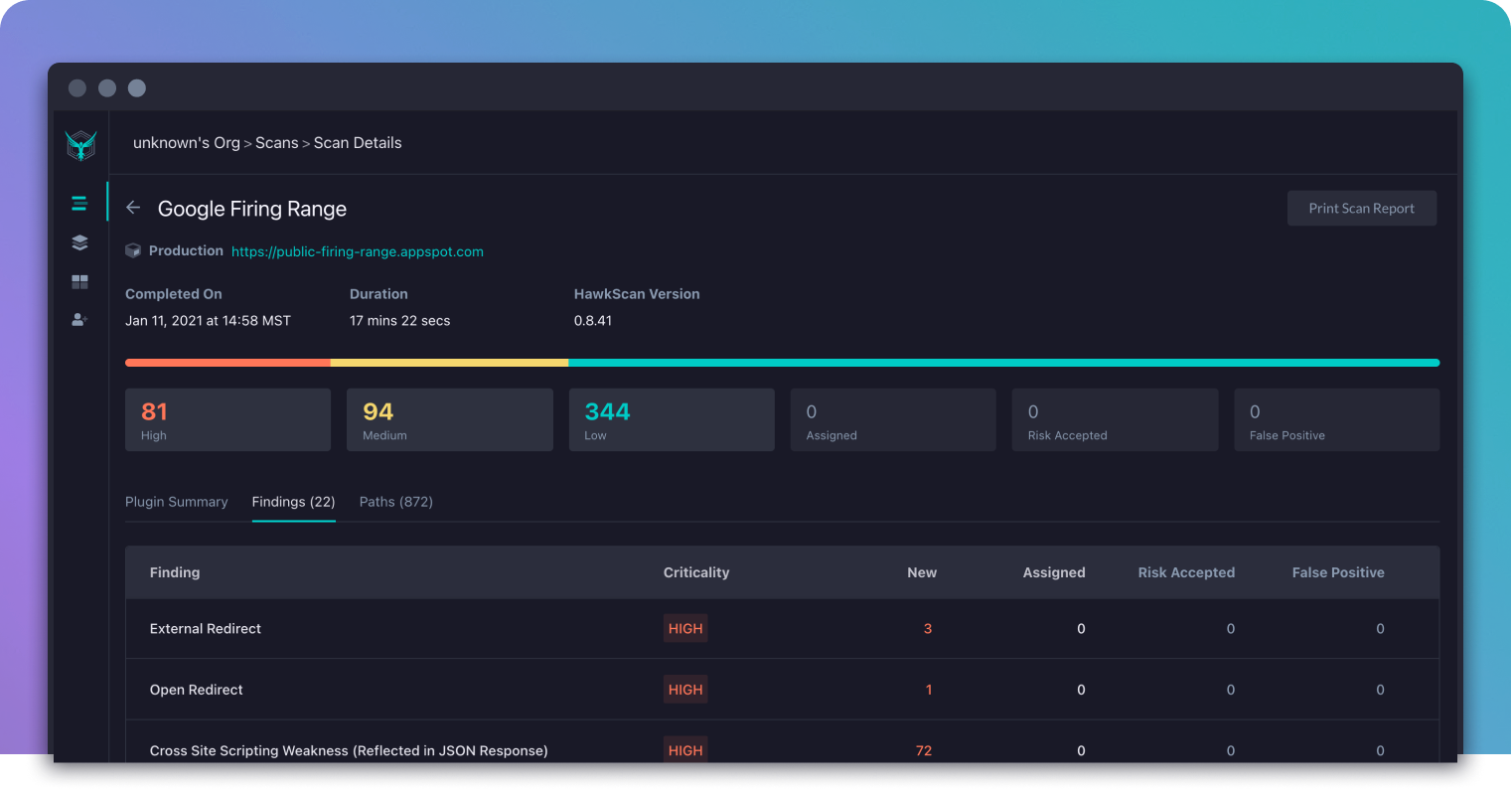Click the Criticality column header
The width and height of the screenshot is (1512, 790).
point(696,572)
